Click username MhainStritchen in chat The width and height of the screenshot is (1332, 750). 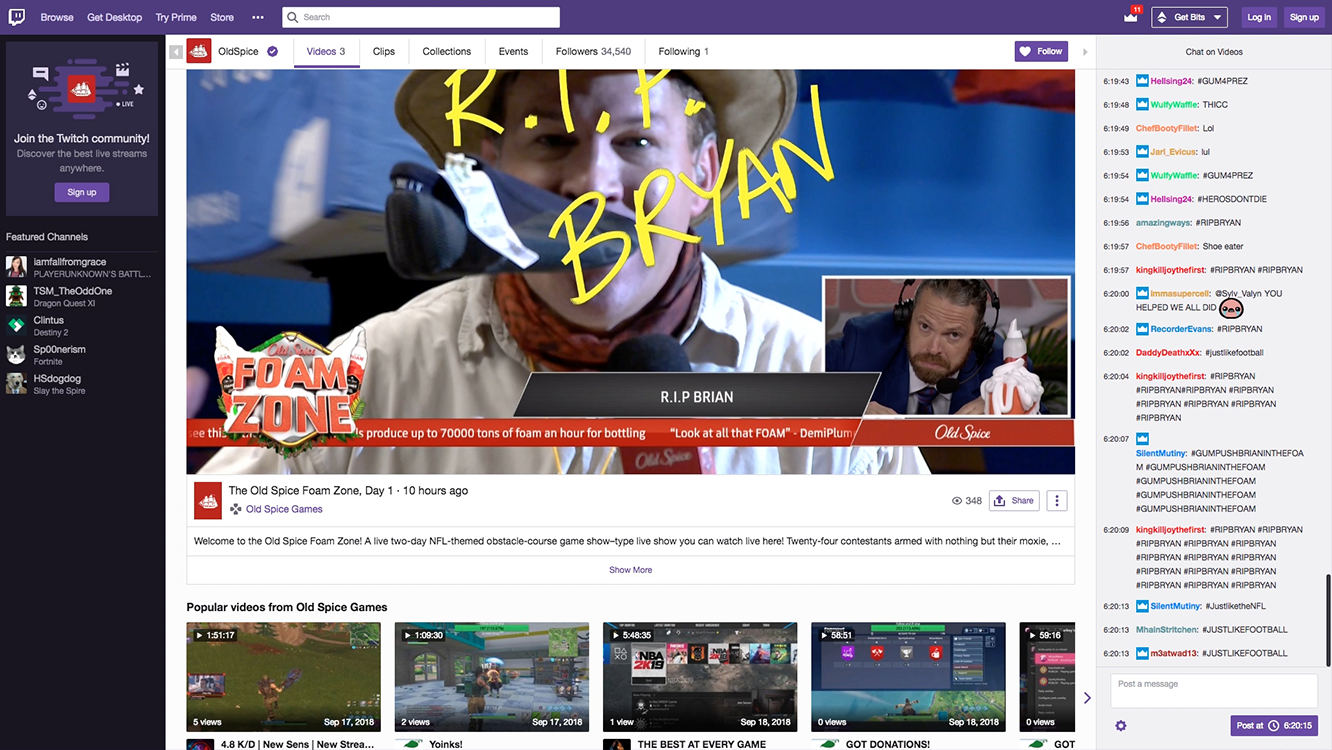click(x=1166, y=630)
